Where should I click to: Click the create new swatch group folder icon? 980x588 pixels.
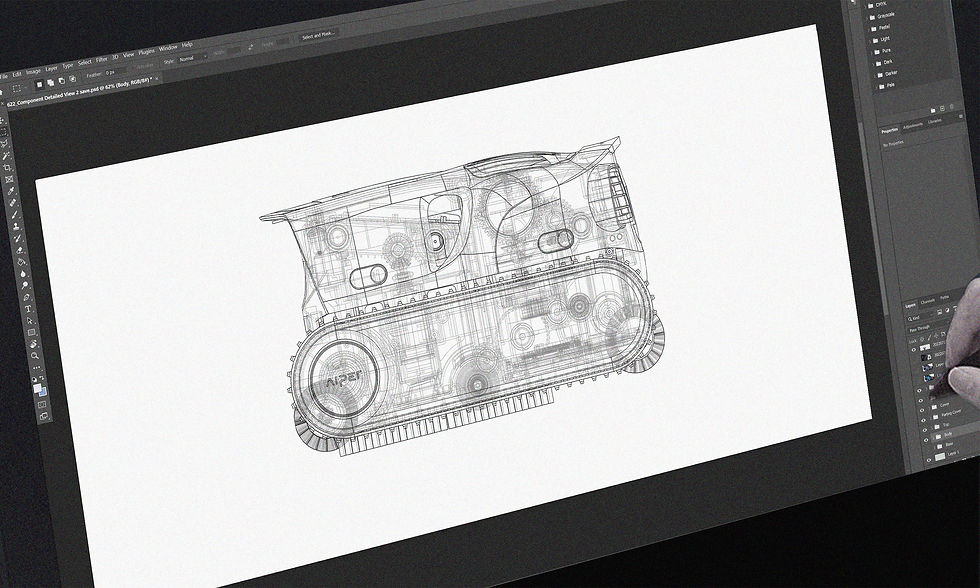click(933, 111)
